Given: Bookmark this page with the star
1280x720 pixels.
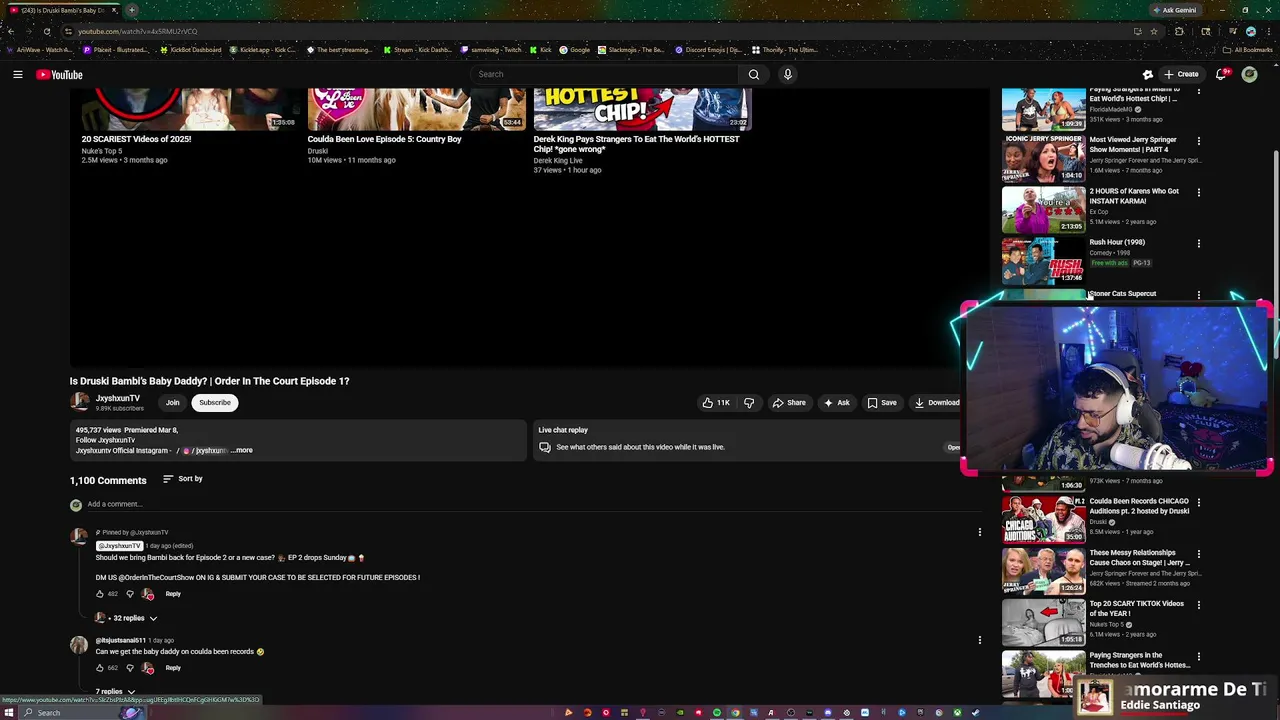Looking at the screenshot, I should (x=1153, y=31).
